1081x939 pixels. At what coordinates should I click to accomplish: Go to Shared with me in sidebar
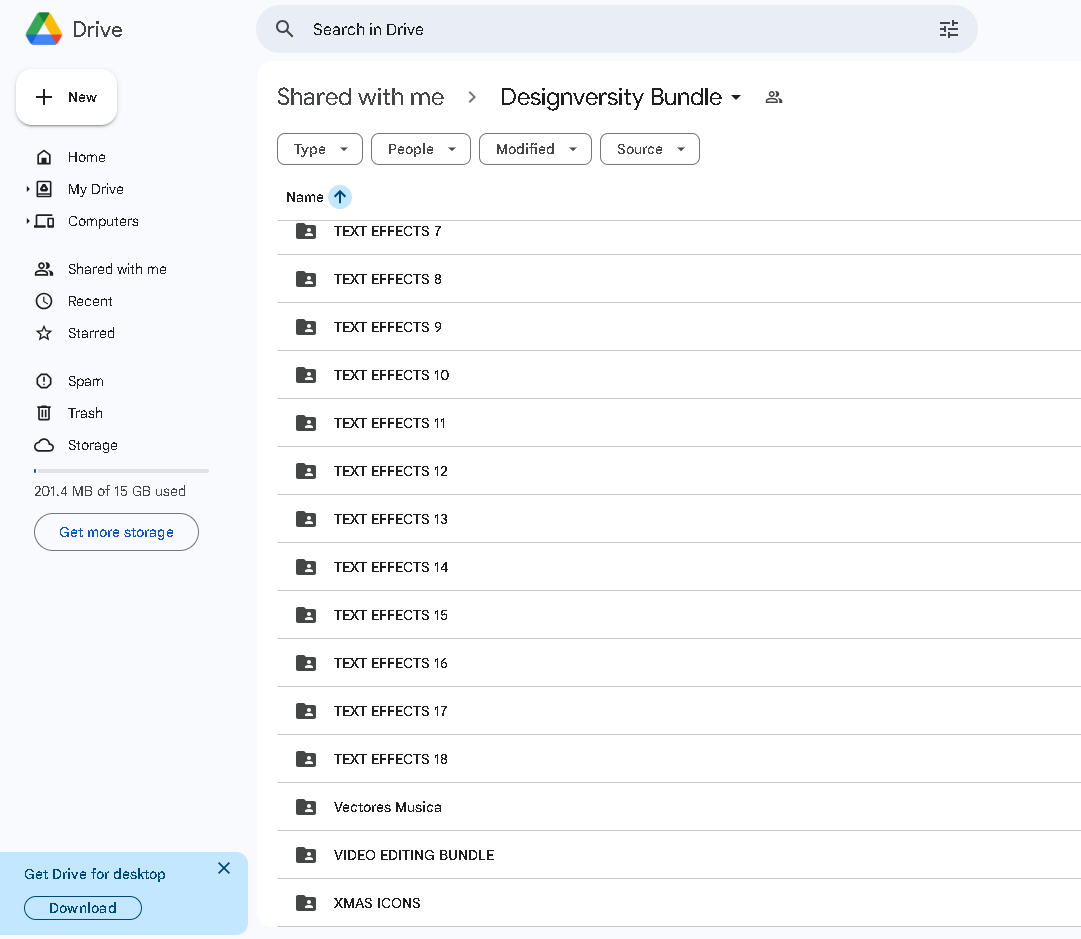tap(116, 269)
